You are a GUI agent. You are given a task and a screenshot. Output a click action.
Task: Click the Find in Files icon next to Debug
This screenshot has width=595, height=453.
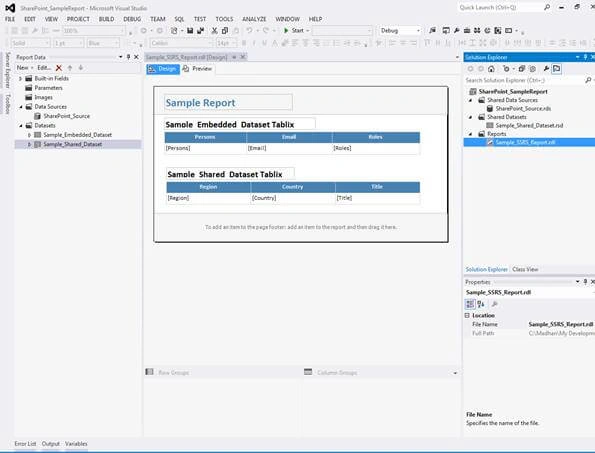tap(432, 31)
